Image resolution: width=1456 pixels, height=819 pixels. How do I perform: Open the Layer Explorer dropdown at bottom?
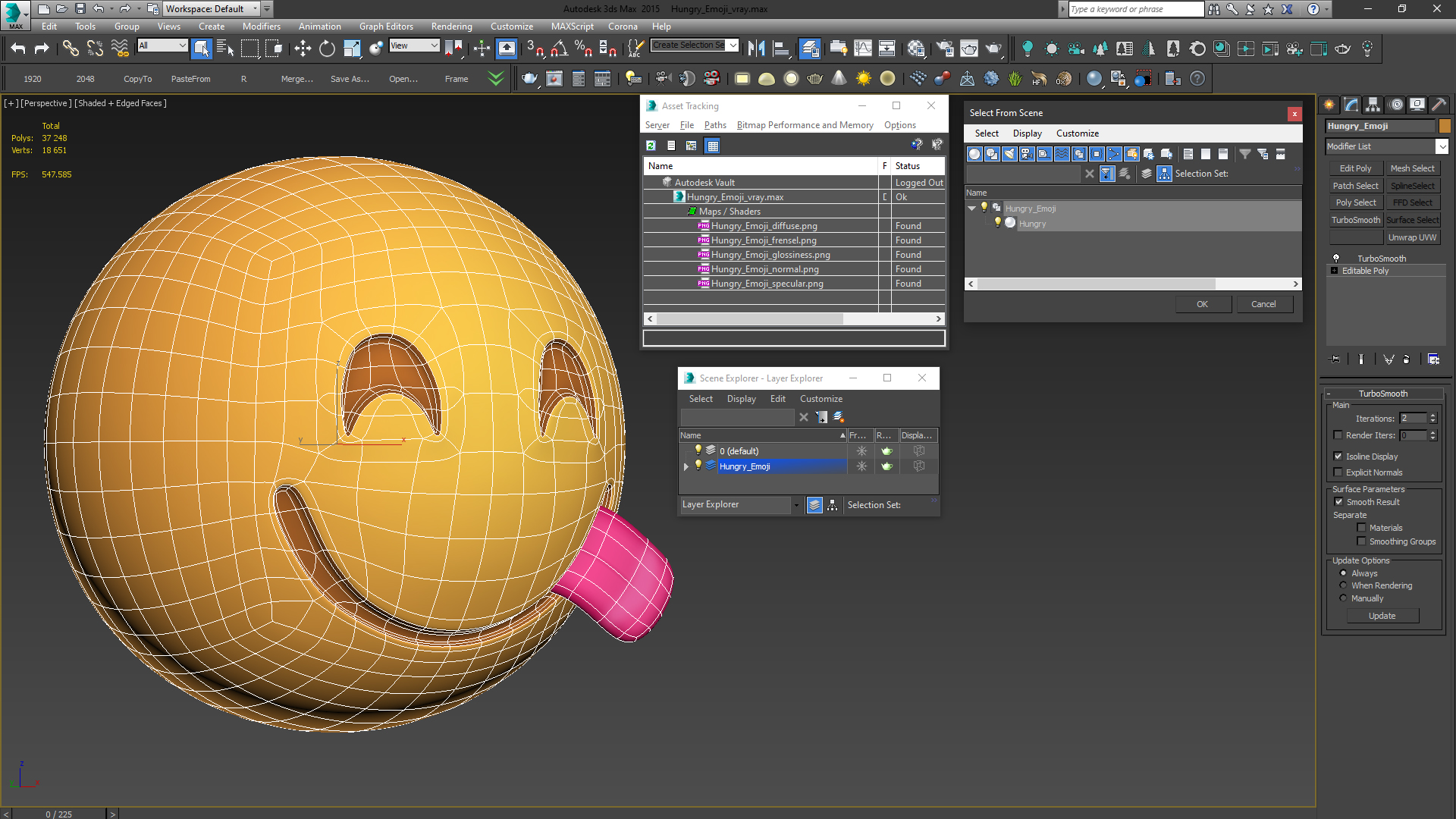tap(796, 504)
